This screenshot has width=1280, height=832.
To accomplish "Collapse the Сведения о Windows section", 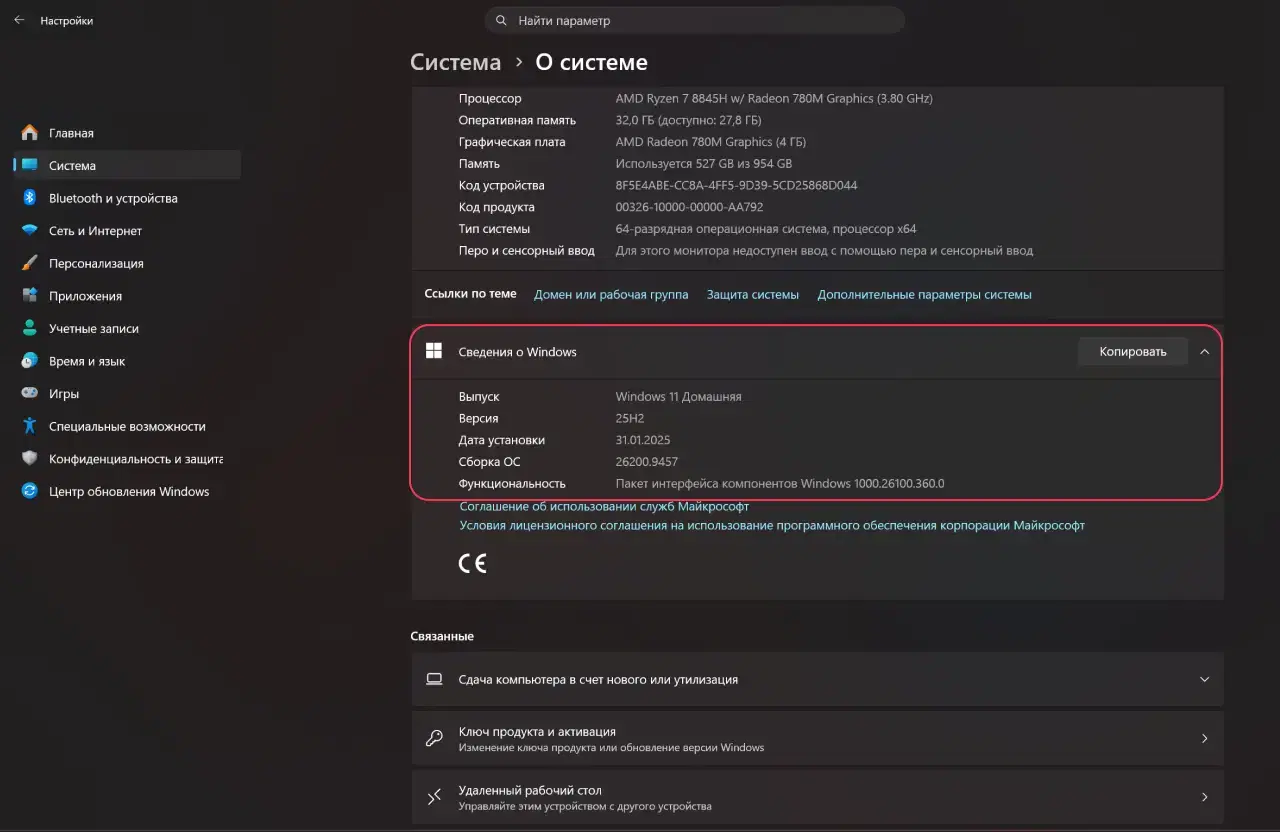I will click(1204, 351).
